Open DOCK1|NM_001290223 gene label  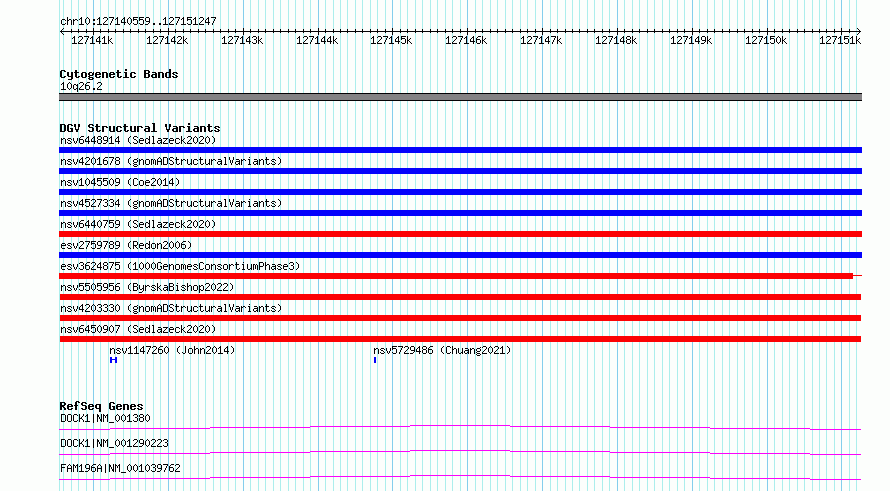coord(114,443)
